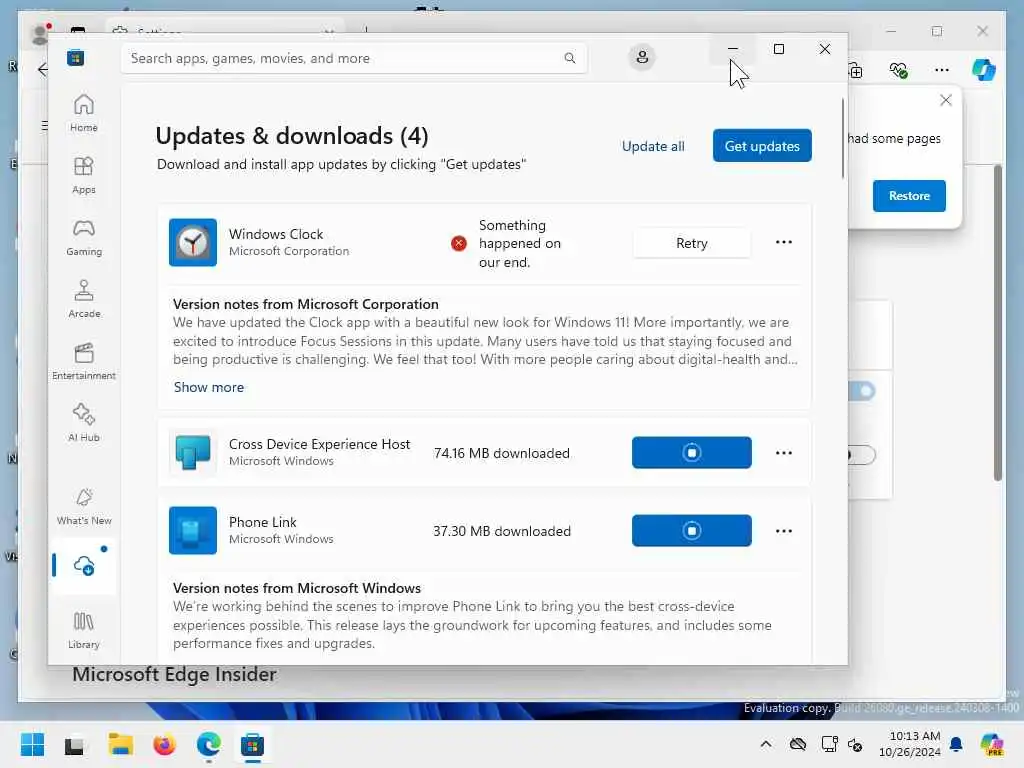Toggle the blue switch in Edge settings behind
The image size is (1024, 768).
point(862,391)
